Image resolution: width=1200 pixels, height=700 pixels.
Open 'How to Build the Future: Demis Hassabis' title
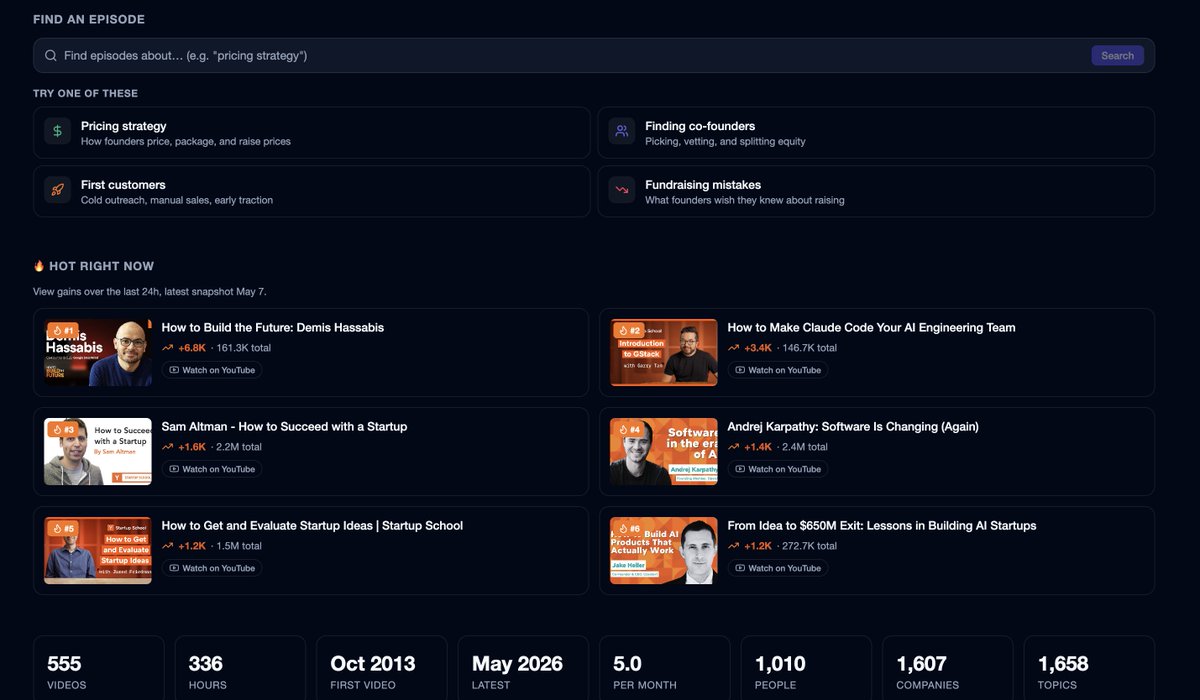(x=273, y=327)
